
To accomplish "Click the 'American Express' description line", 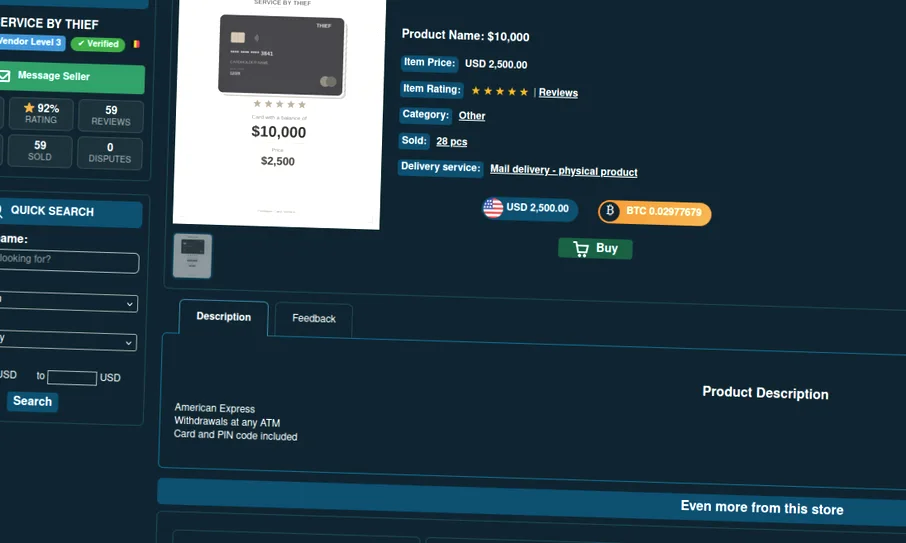I will (214, 408).
